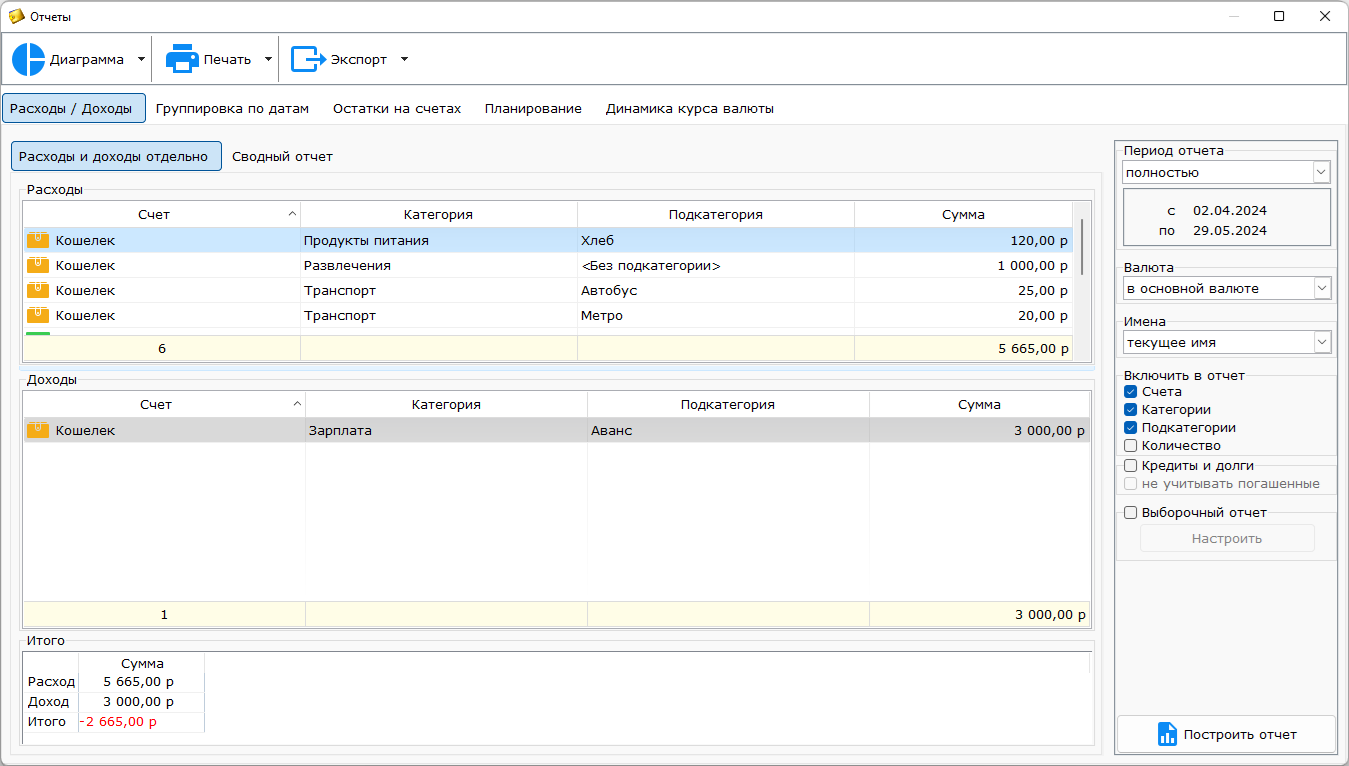The image size is (1349, 766).
Task: Select the Развлечения category cell
Action: point(439,265)
